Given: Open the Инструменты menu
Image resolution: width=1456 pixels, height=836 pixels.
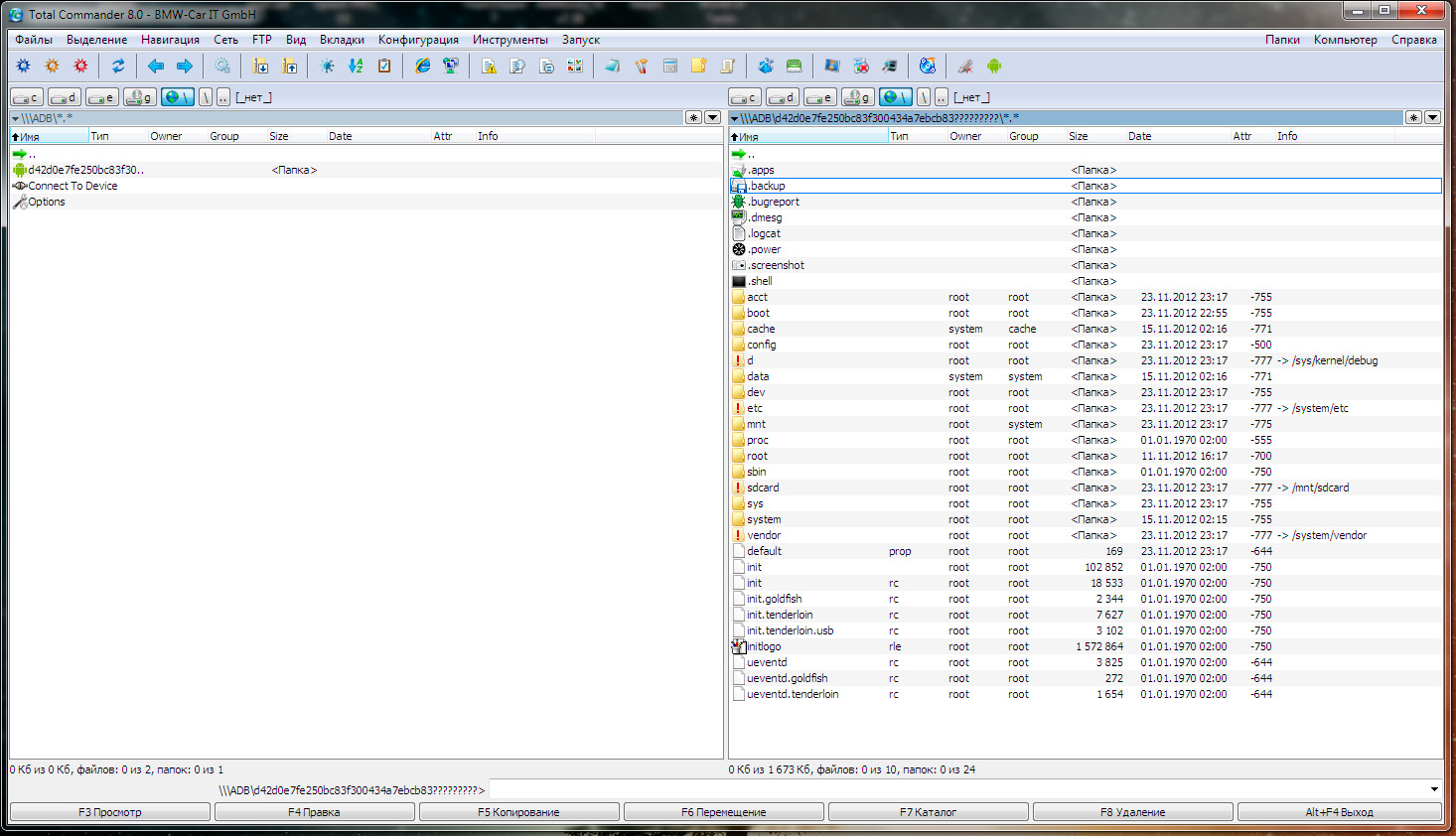Looking at the screenshot, I should [510, 40].
